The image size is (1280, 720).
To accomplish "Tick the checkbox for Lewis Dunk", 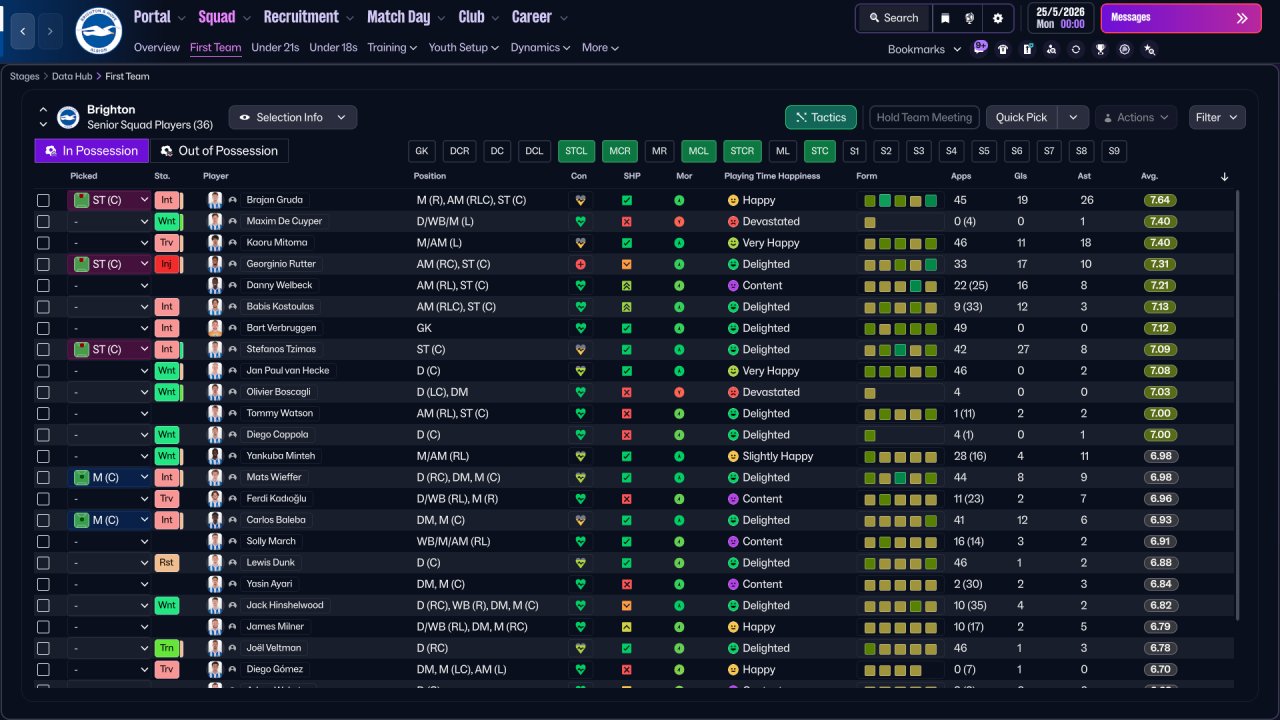I will pos(43,563).
